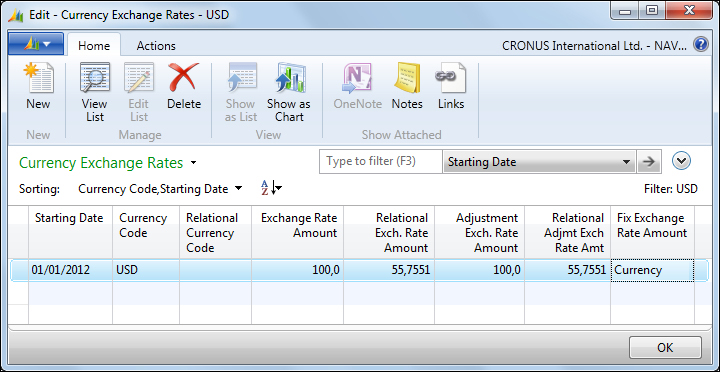
Task: Select the USD currency code cell
Action: point(146,270)
